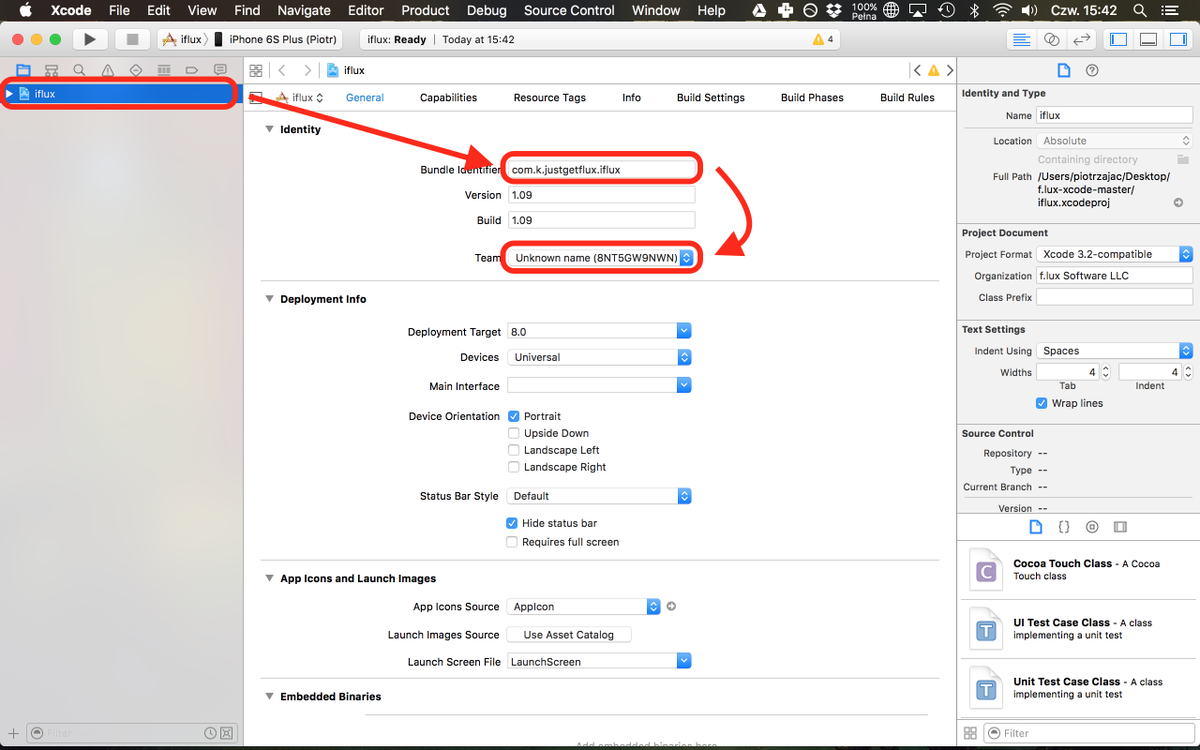Hide the utilities inspector panel
The width and height of the screenshot is (1200, 750).
(x=1178, y=39)
